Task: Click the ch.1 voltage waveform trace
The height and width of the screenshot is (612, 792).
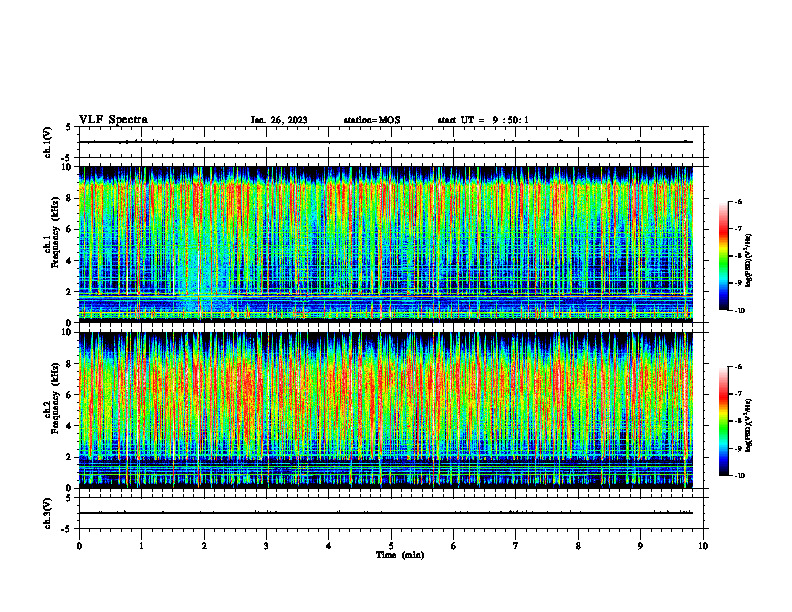Action: pyautogui.click(x=386, y=142)
